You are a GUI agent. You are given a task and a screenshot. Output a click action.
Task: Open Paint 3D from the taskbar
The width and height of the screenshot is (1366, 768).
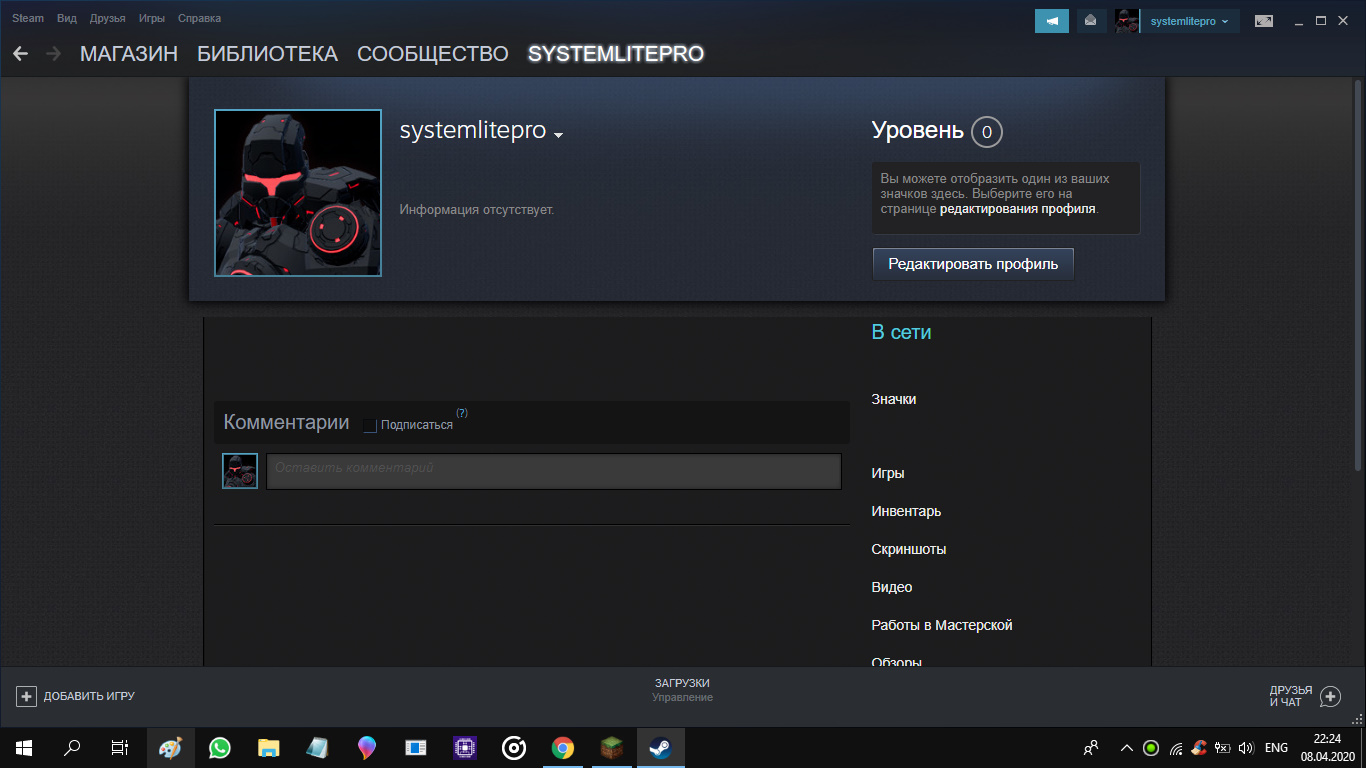tap(367, 747)
